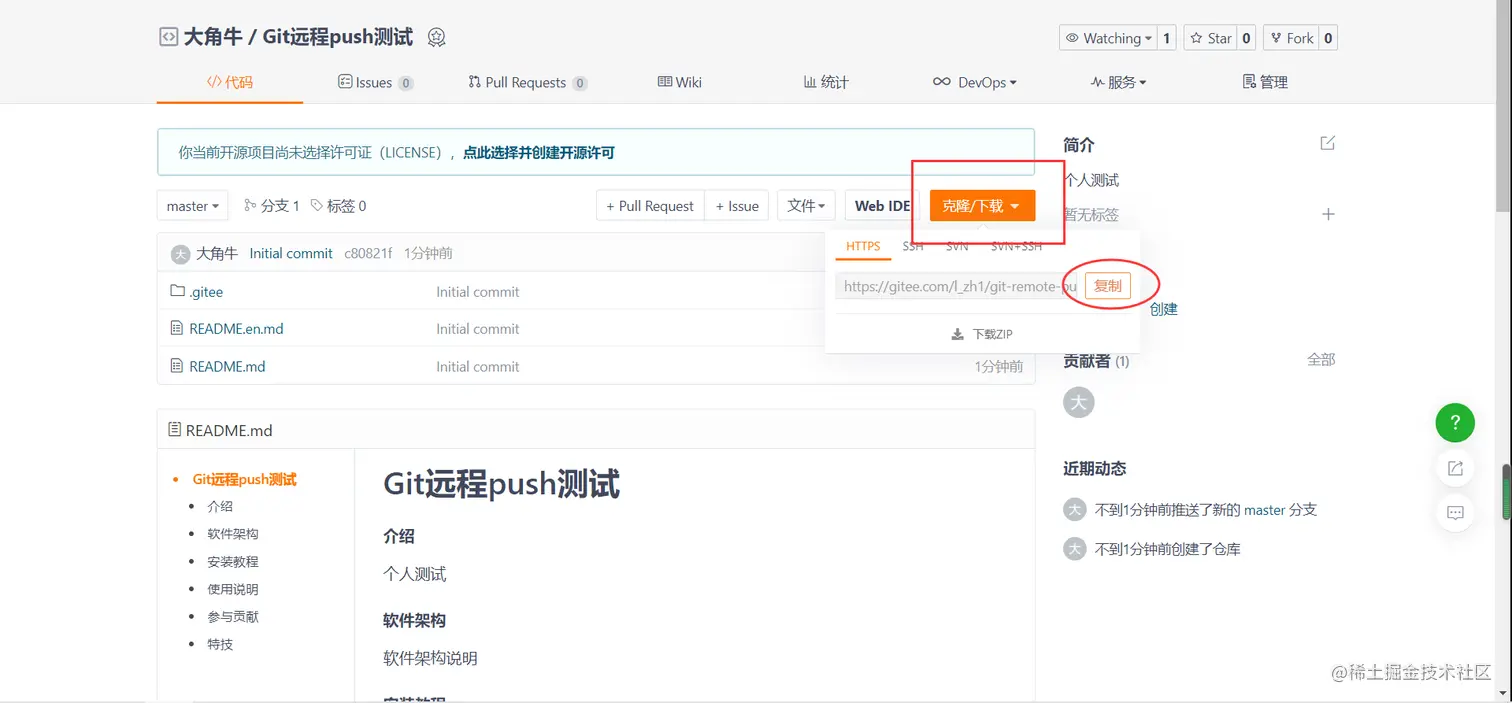Click 点此选择并创建开源许可 link
The image size is (1512, 703).
pyautogui.click(x=539, y=153)
